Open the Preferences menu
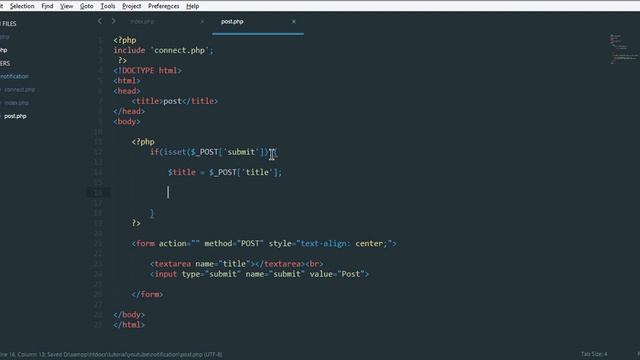 tap(164, 6)
